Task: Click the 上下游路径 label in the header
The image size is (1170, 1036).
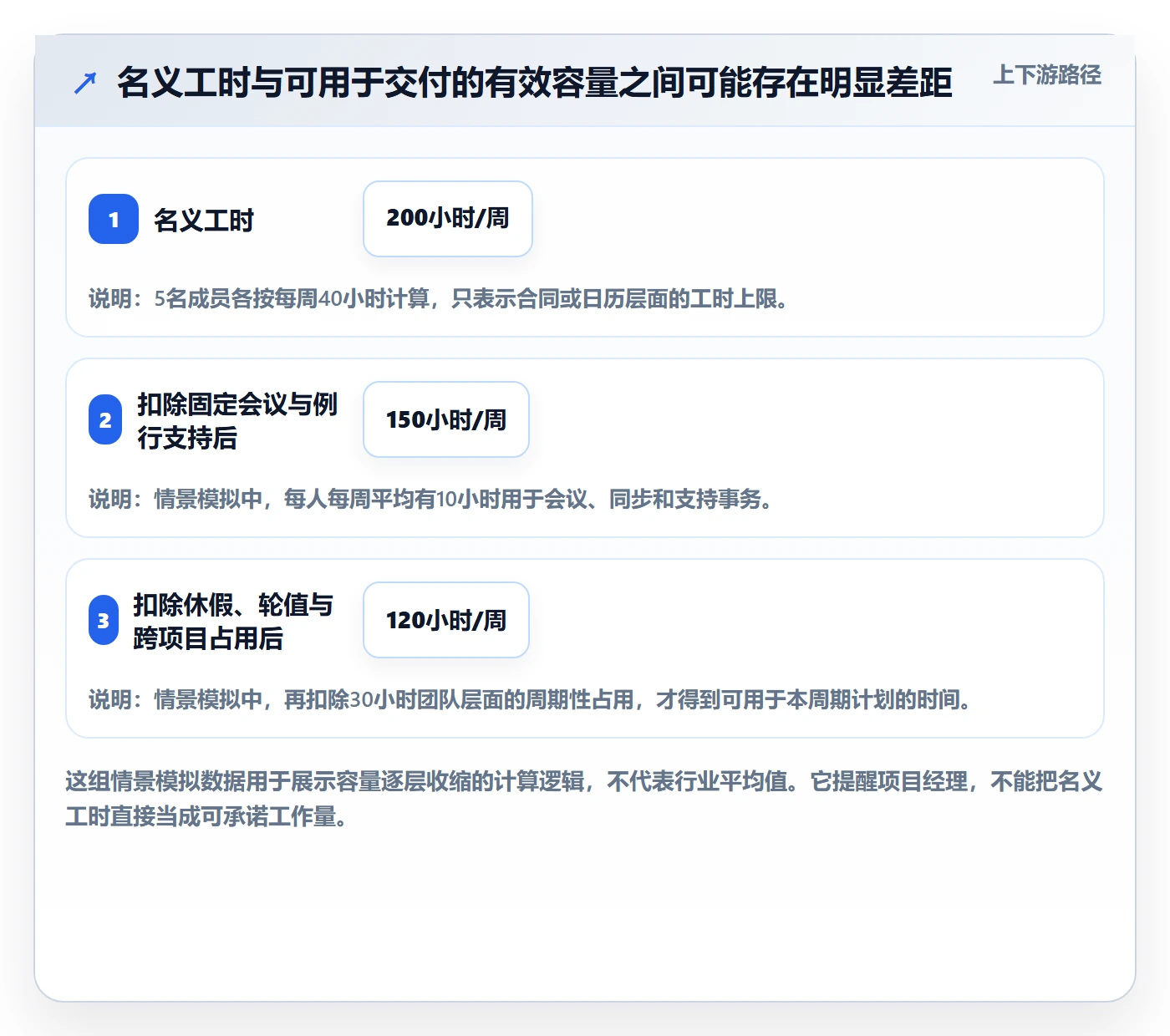Action: pyautogui.click(x=1047, y=75)
